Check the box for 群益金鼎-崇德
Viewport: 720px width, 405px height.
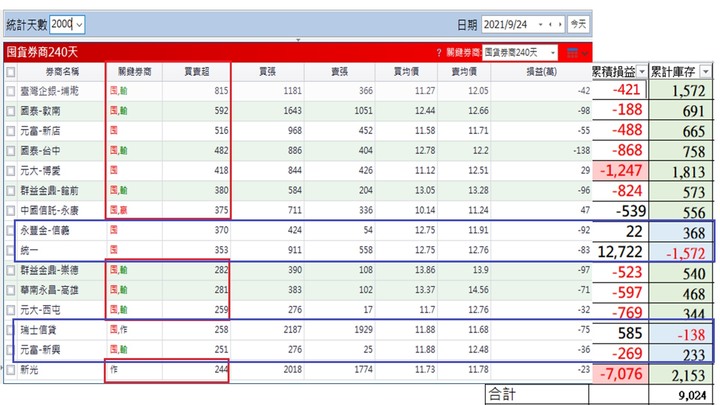[11, 270]
